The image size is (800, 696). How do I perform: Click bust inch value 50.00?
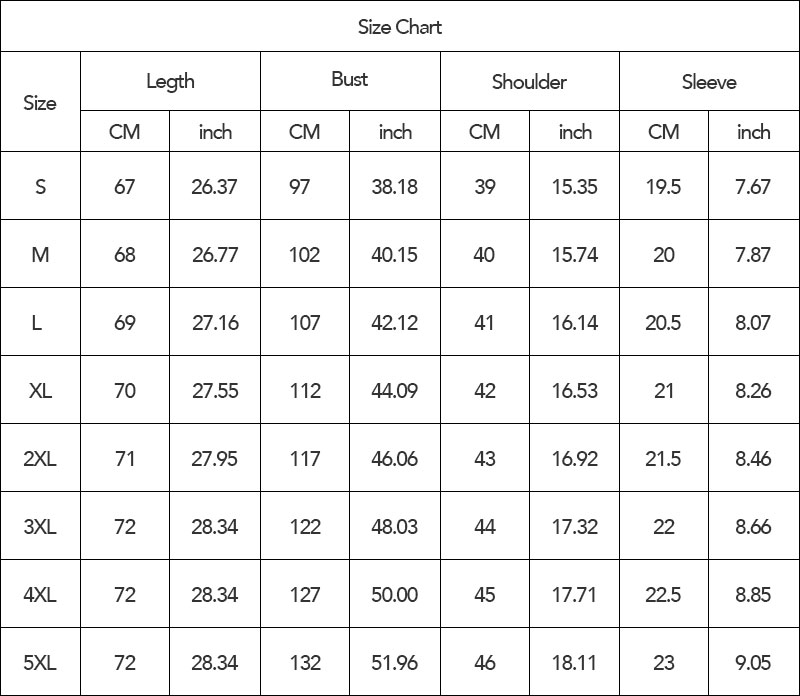point(394,595)
